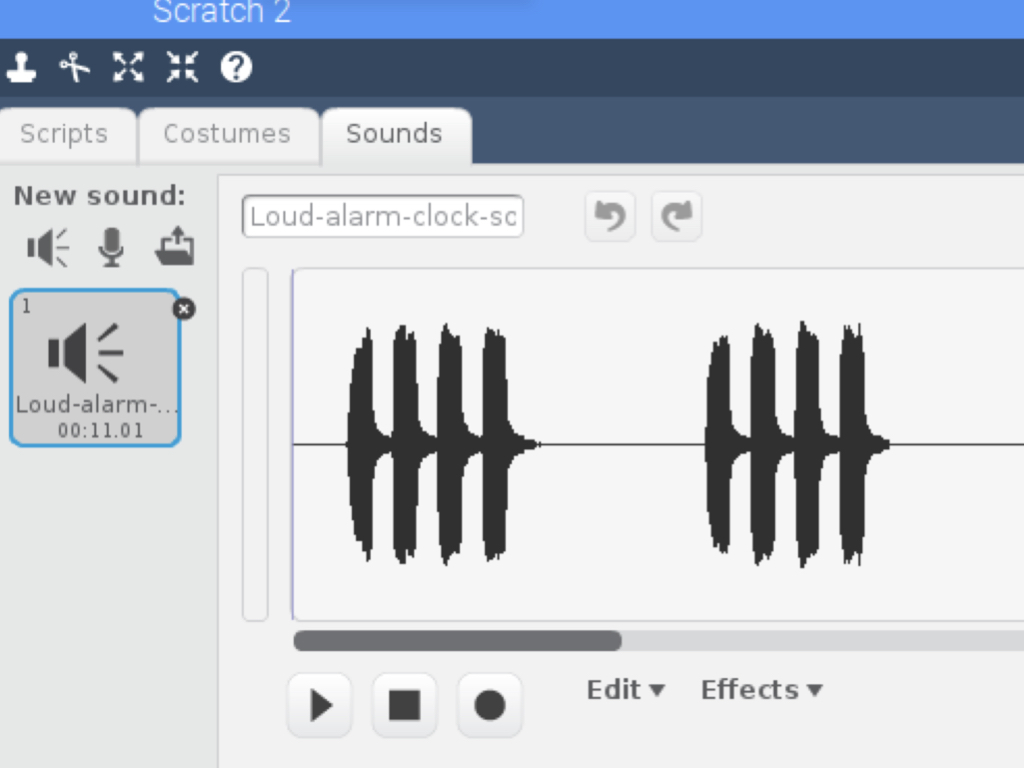
Task: Start recording with the record button
Action: [490, 705]
